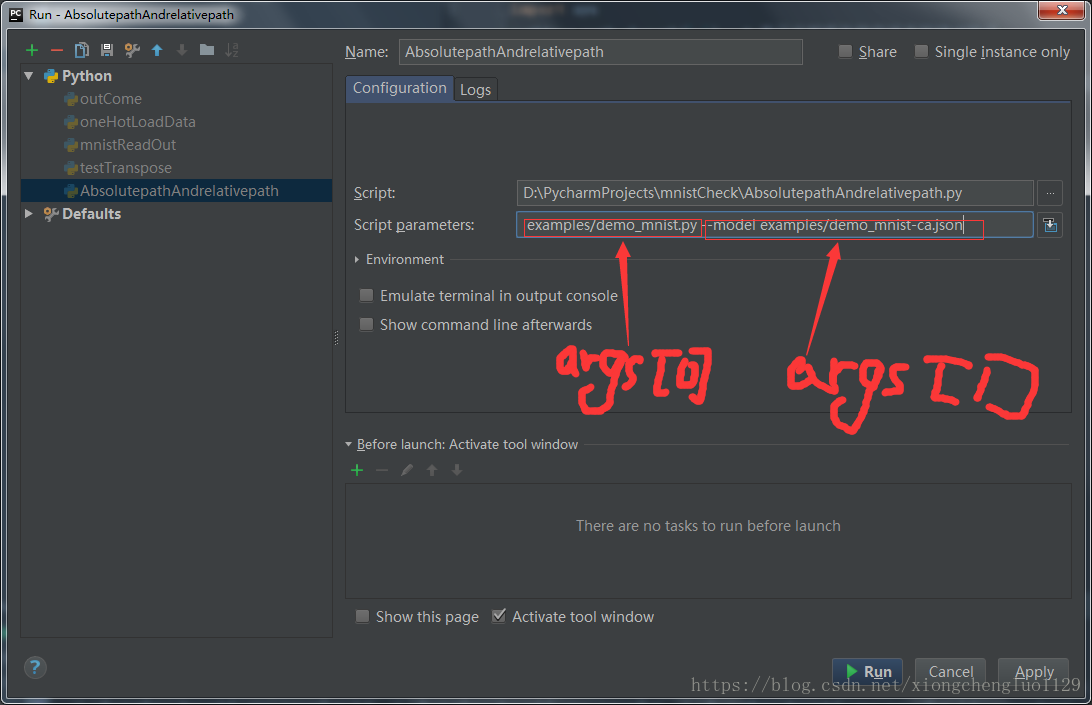Remove before launch task minus icon
The width and height of the screenshot is (1092, 705).
[382, 470]
